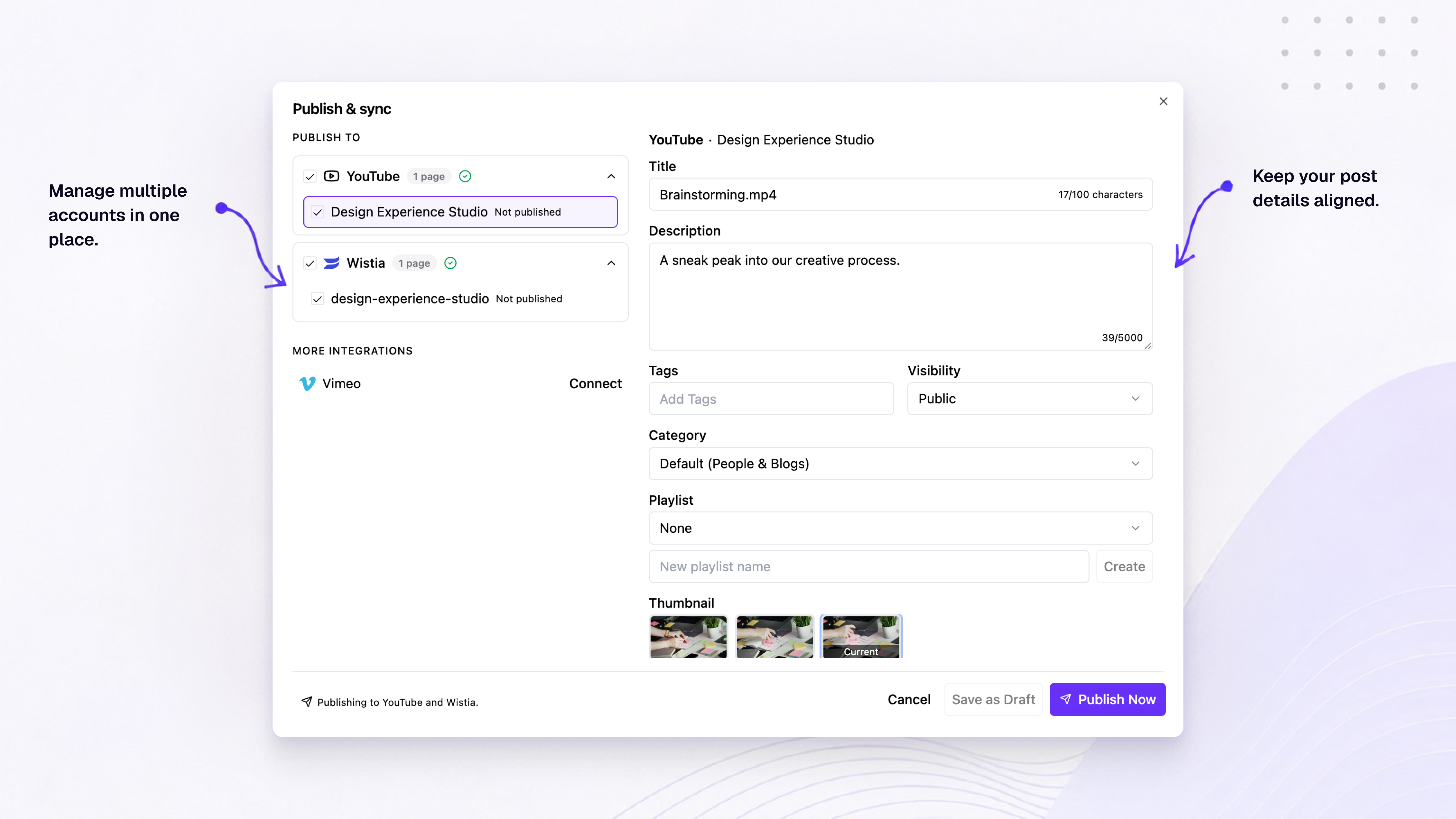Close the Publish & sync dialog

(x=1163, y=102)
